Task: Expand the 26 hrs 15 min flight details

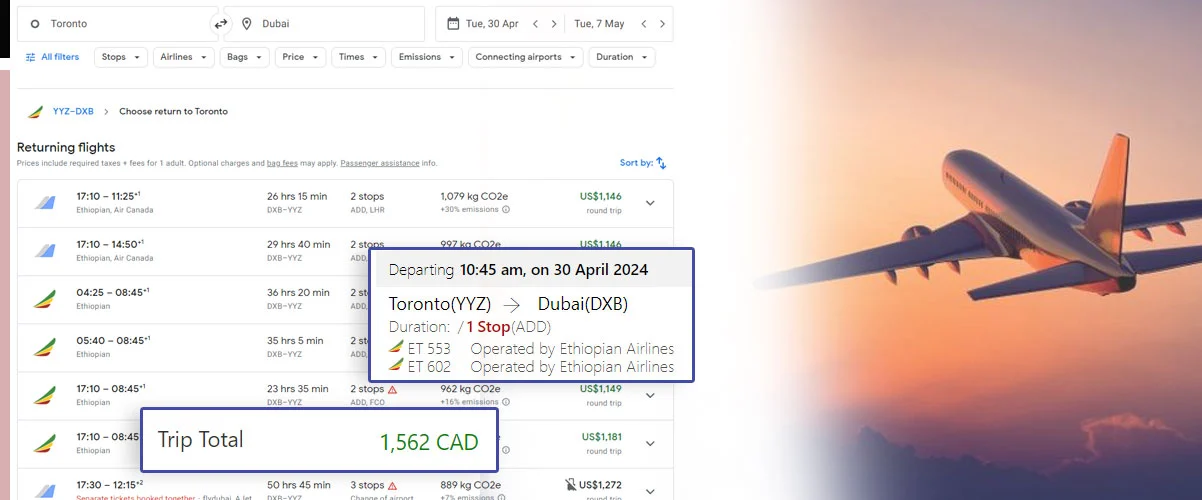Action: tap(650, 203)
